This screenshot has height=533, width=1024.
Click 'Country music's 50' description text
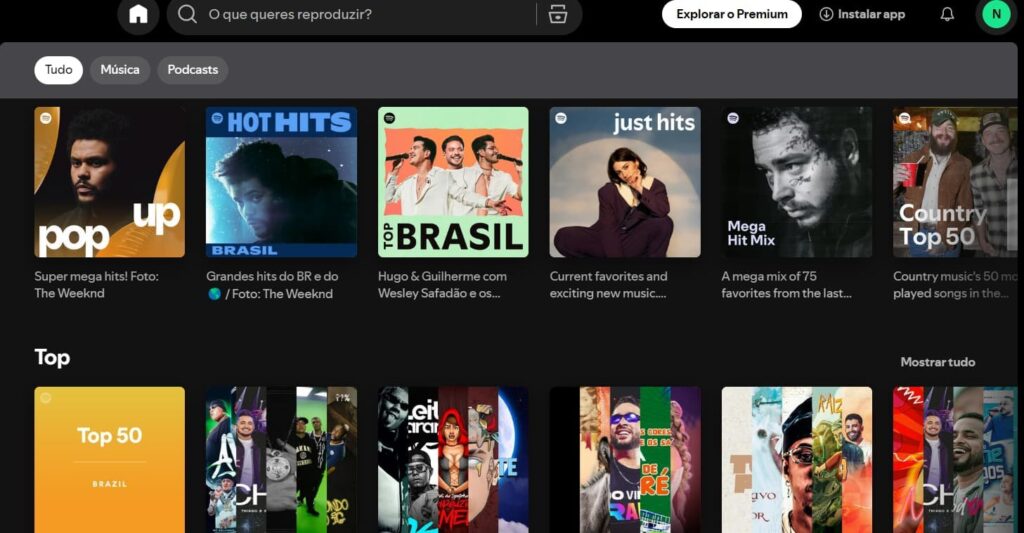click(955, 285)
